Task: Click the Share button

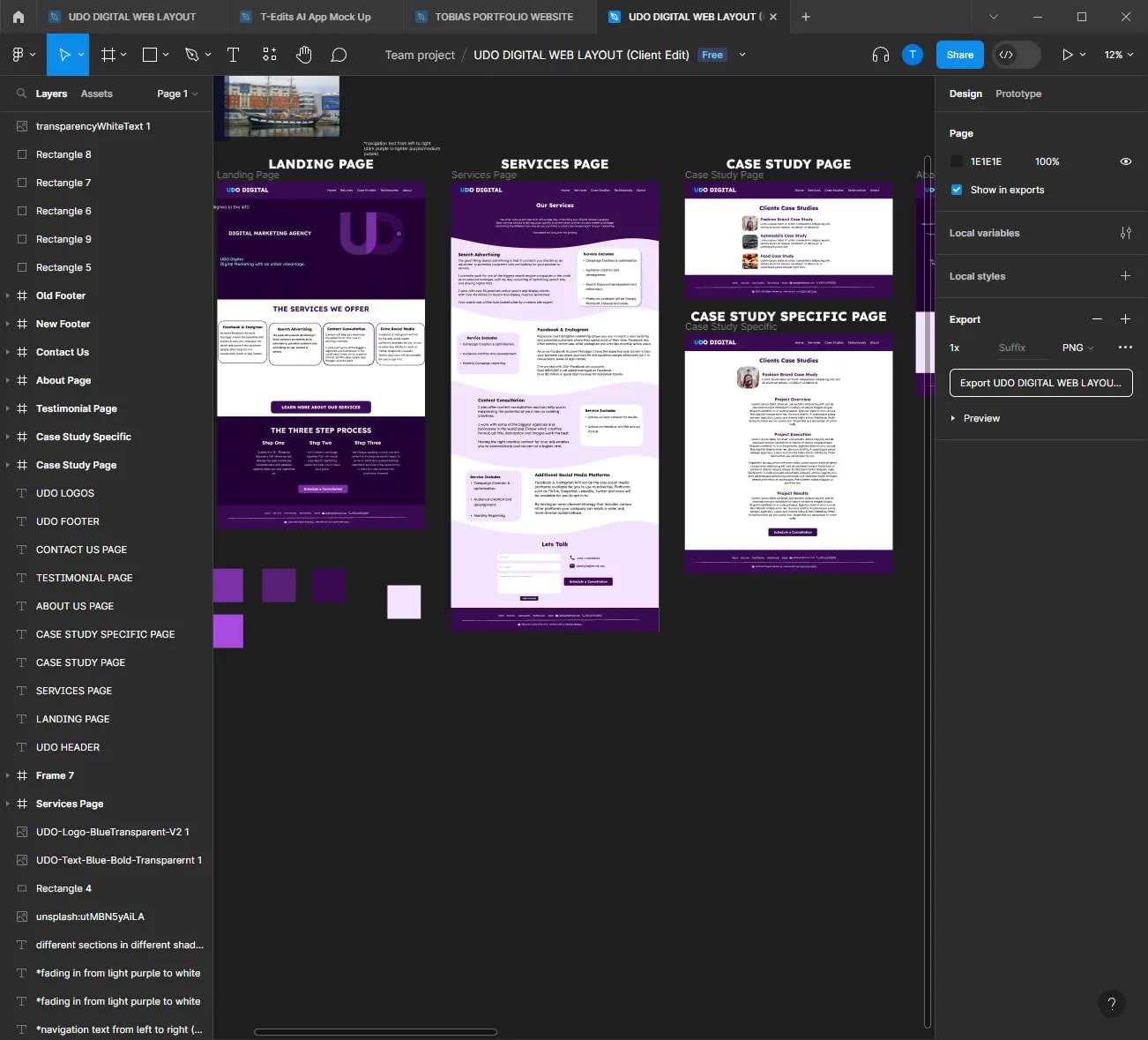Action: pos(960,55)
